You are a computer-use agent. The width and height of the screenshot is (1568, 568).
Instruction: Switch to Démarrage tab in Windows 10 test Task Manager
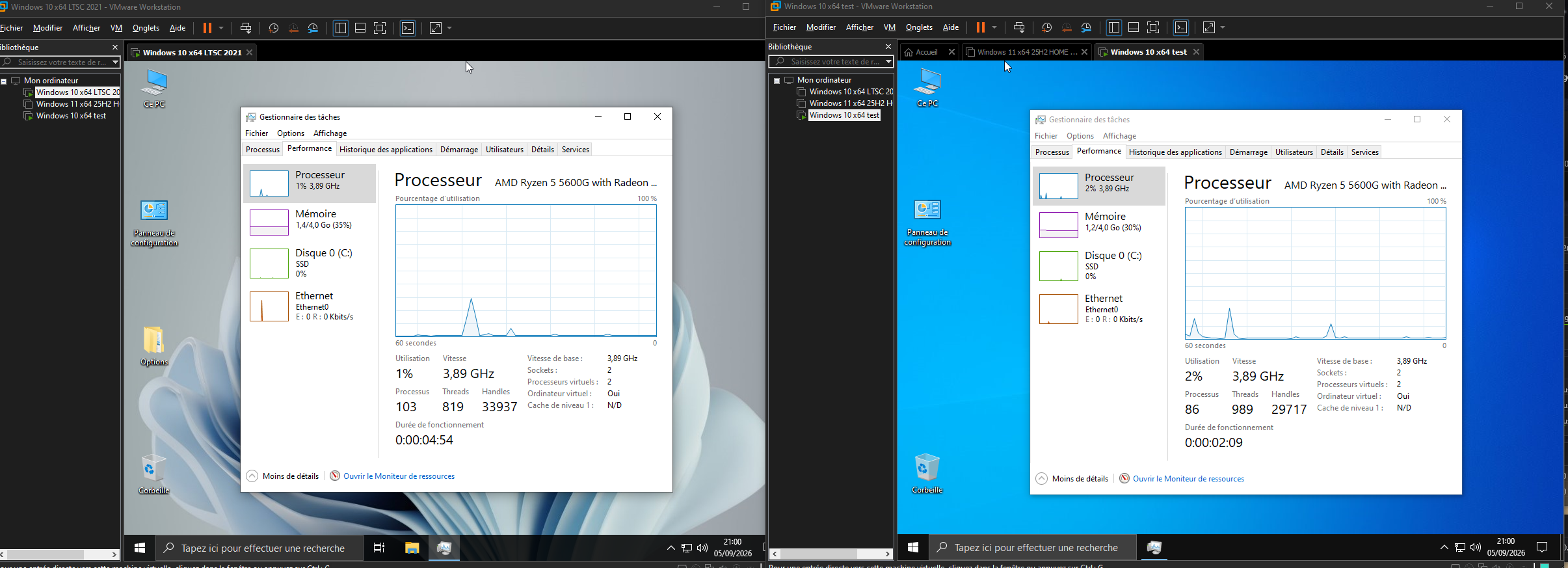tap(1249, 152)
